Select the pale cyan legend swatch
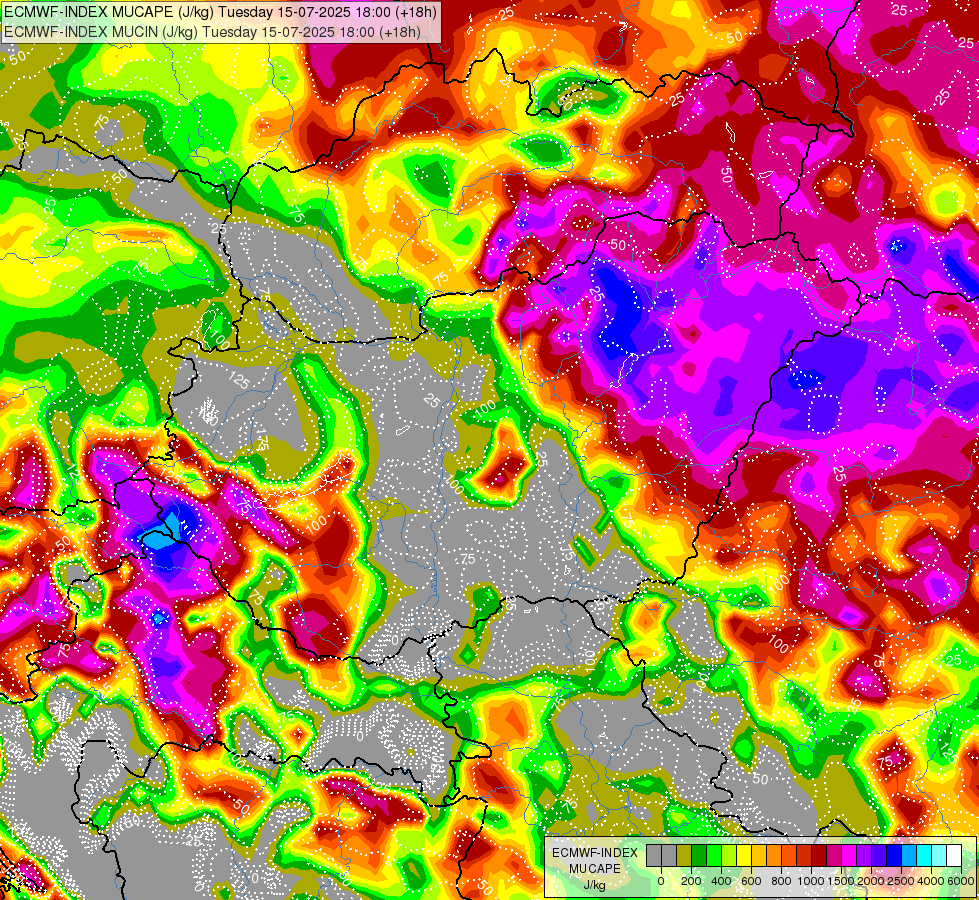Screen dimensions: 979x900 (939, 856)
